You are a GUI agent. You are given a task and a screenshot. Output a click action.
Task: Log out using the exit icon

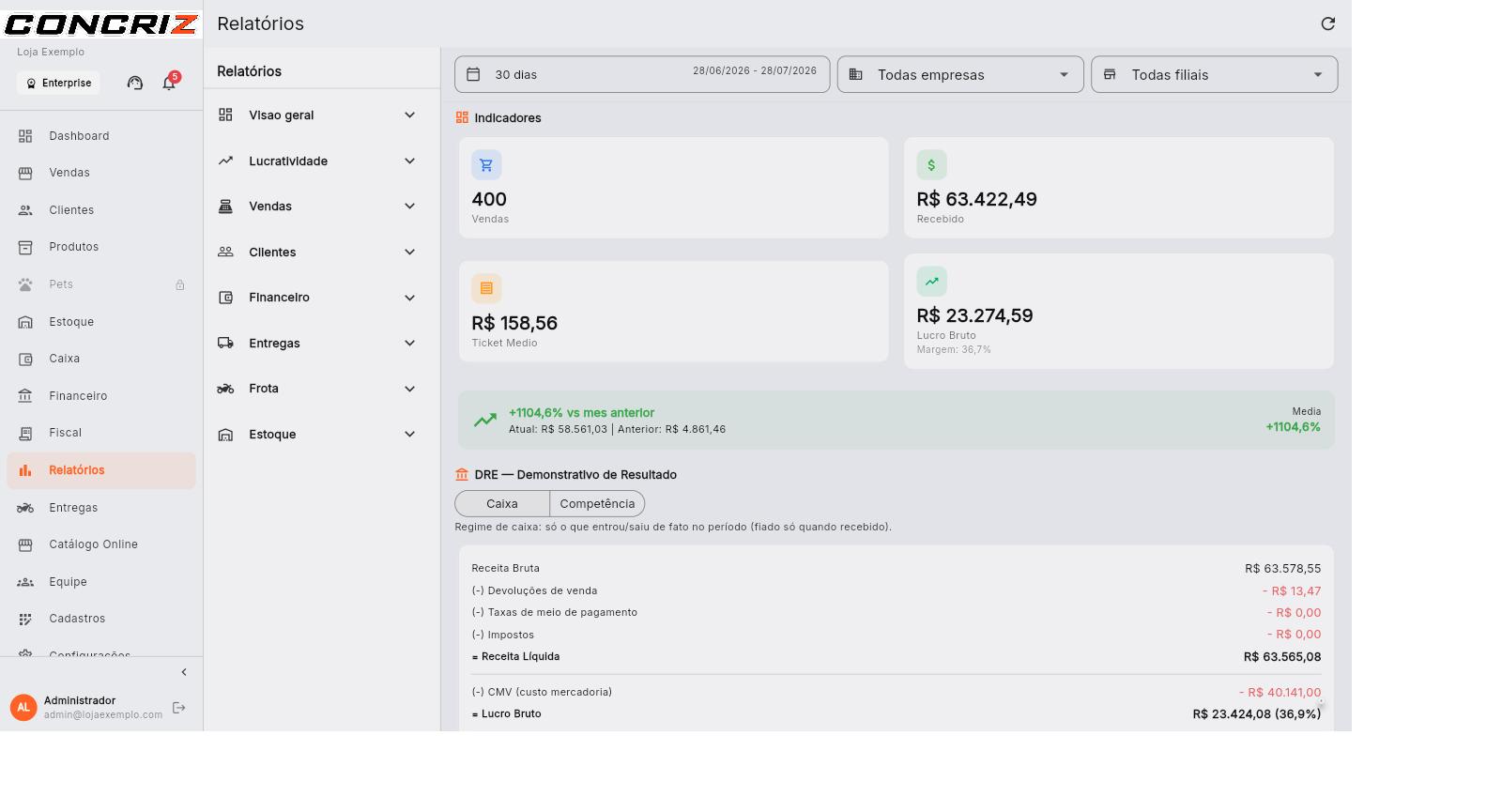point(179,708)
